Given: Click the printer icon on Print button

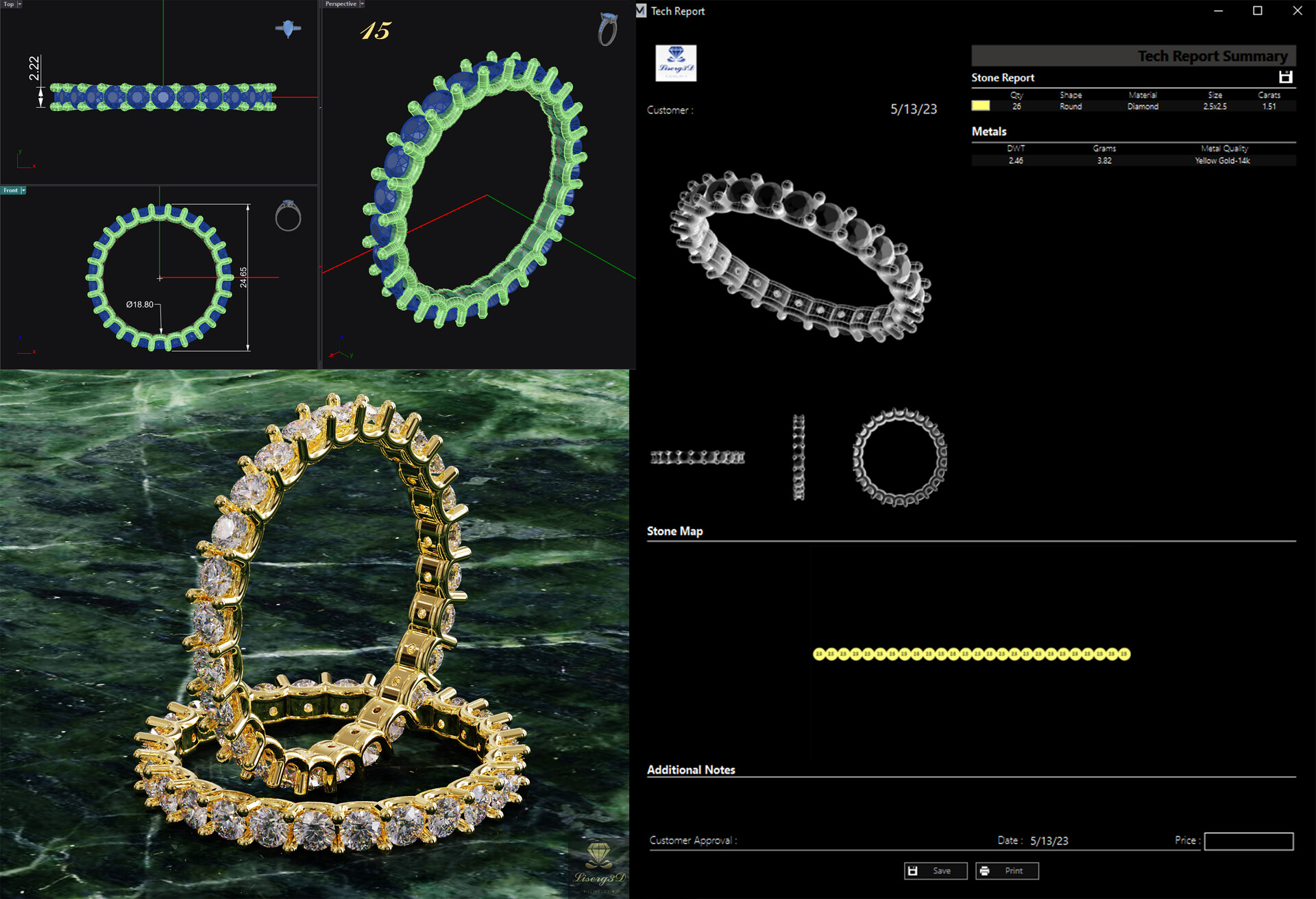Looking at the screenshot, I should pyautogui.click(x=985, y=871).
